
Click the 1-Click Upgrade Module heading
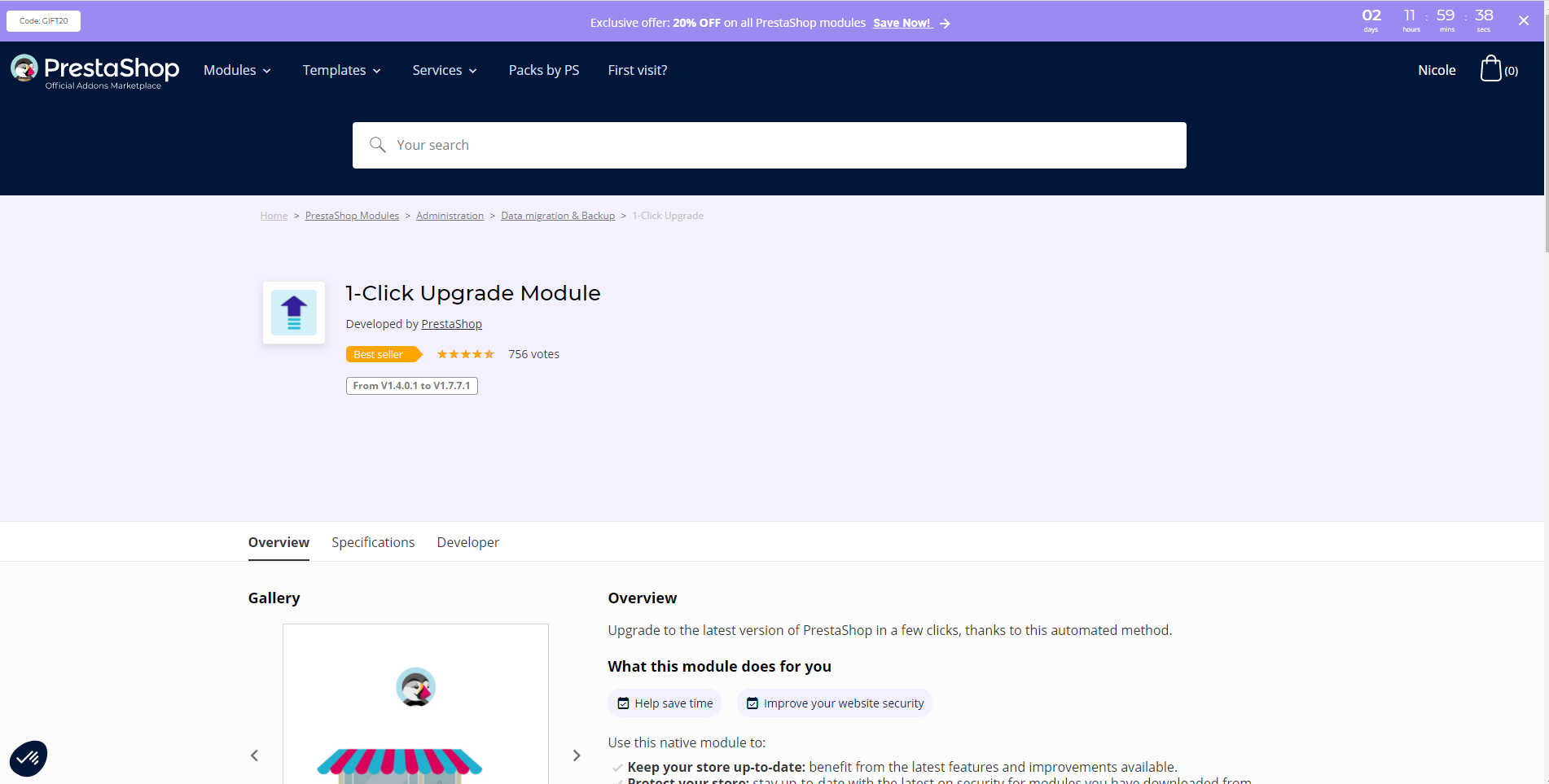click(473, 293)
